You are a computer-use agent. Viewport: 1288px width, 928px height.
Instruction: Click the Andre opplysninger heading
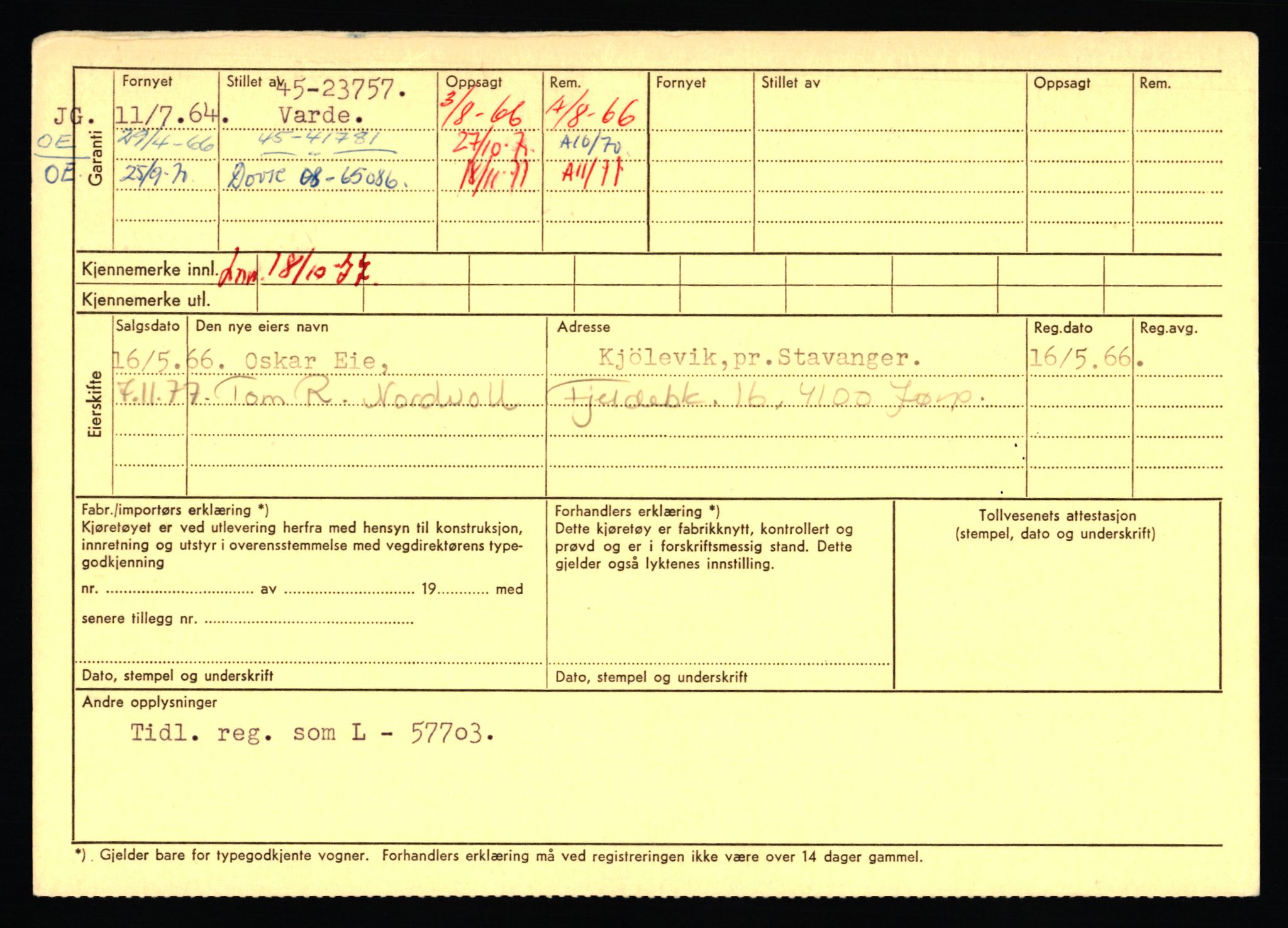[149, 702]
